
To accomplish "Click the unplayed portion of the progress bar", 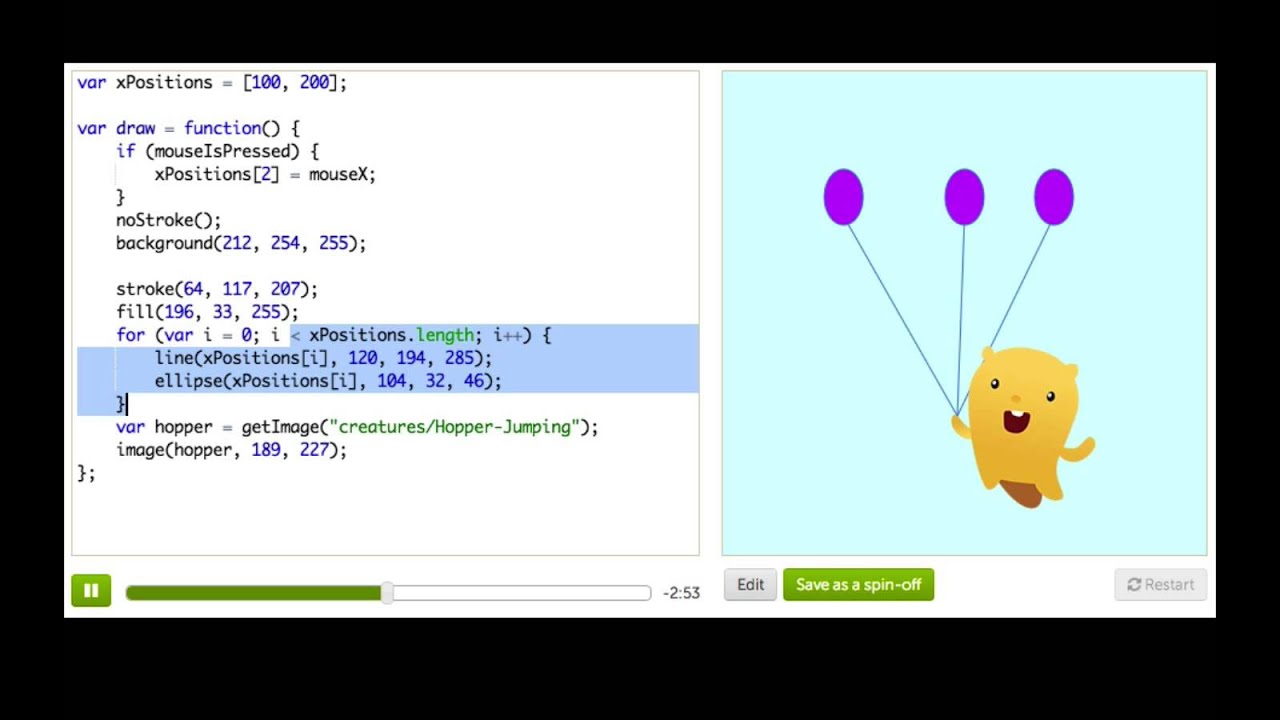I will 521,593.
